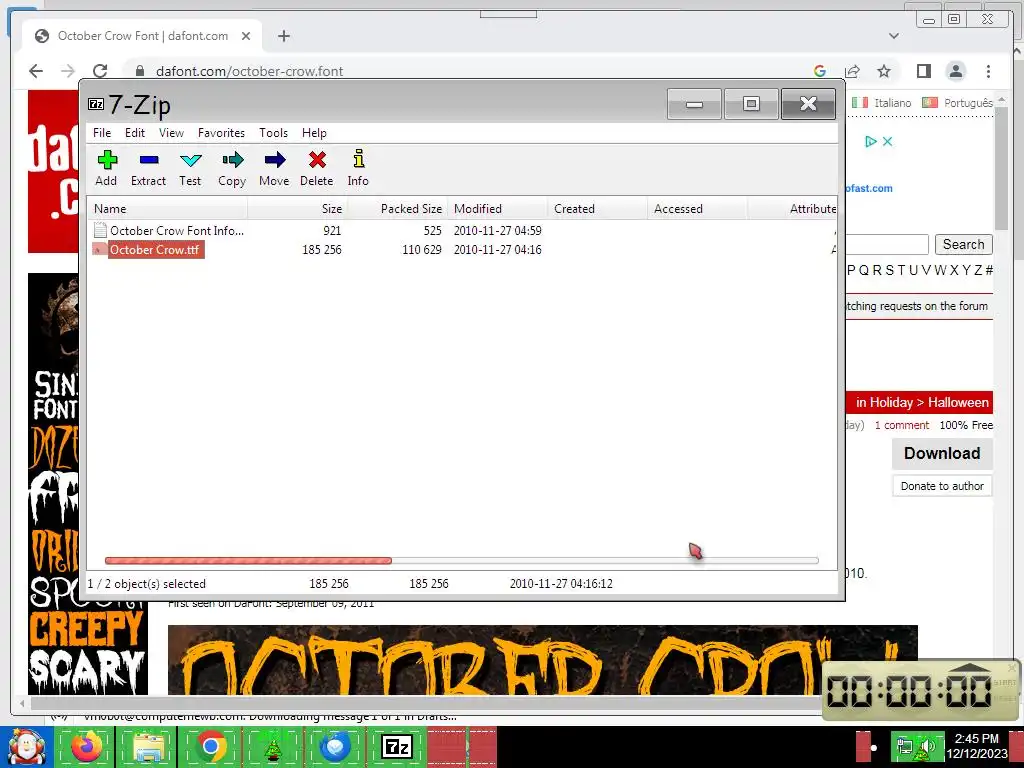Viewport: 1024px width, 768px height.
Task: Click the Extract toolbar icon in 7-Zip
Action: tap(148, 168)
